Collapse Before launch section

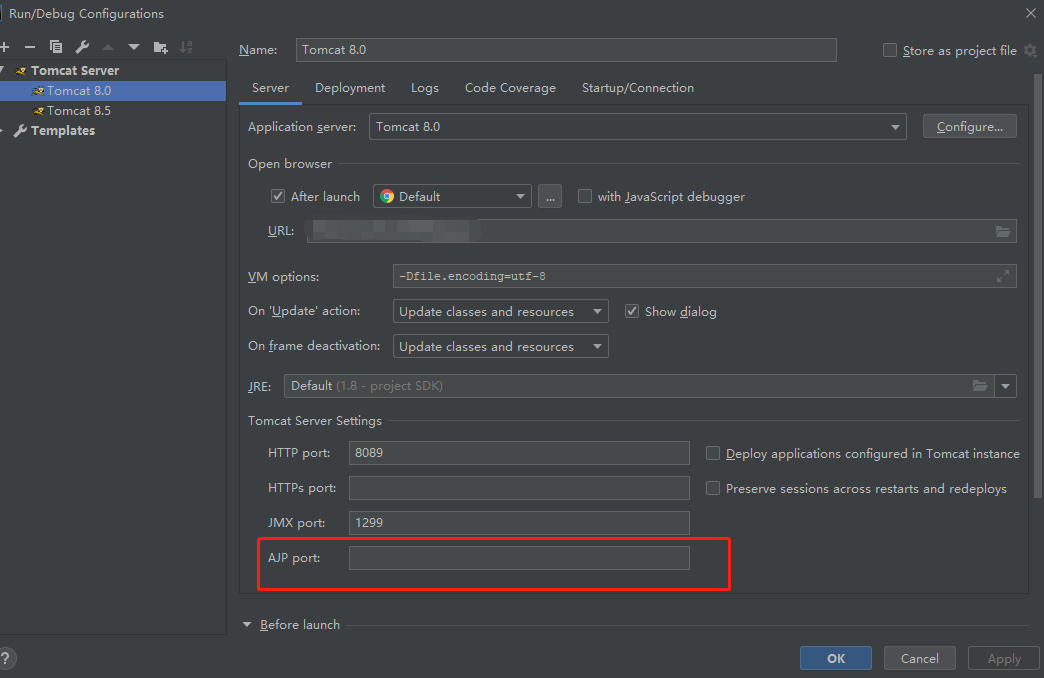coord(247,625)
